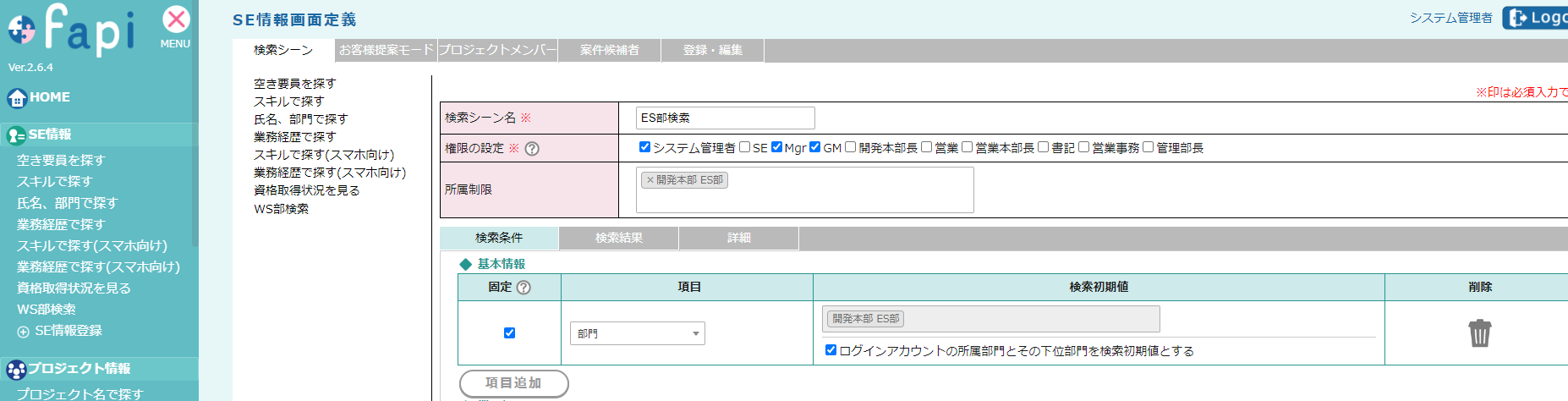Open the プロジェクトメンバー tab
This screenshot has height=401, width=1568.
497,51
